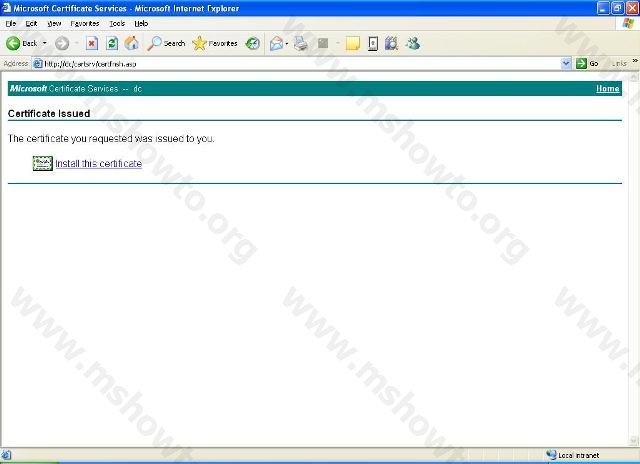Click the grayed Edit toolbar icon

click(323, 43)
